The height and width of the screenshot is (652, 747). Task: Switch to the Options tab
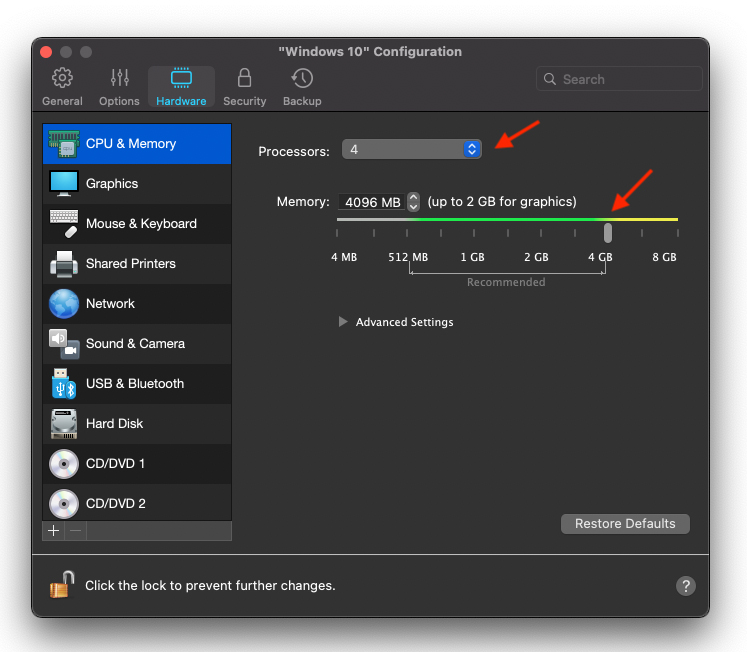119,87
